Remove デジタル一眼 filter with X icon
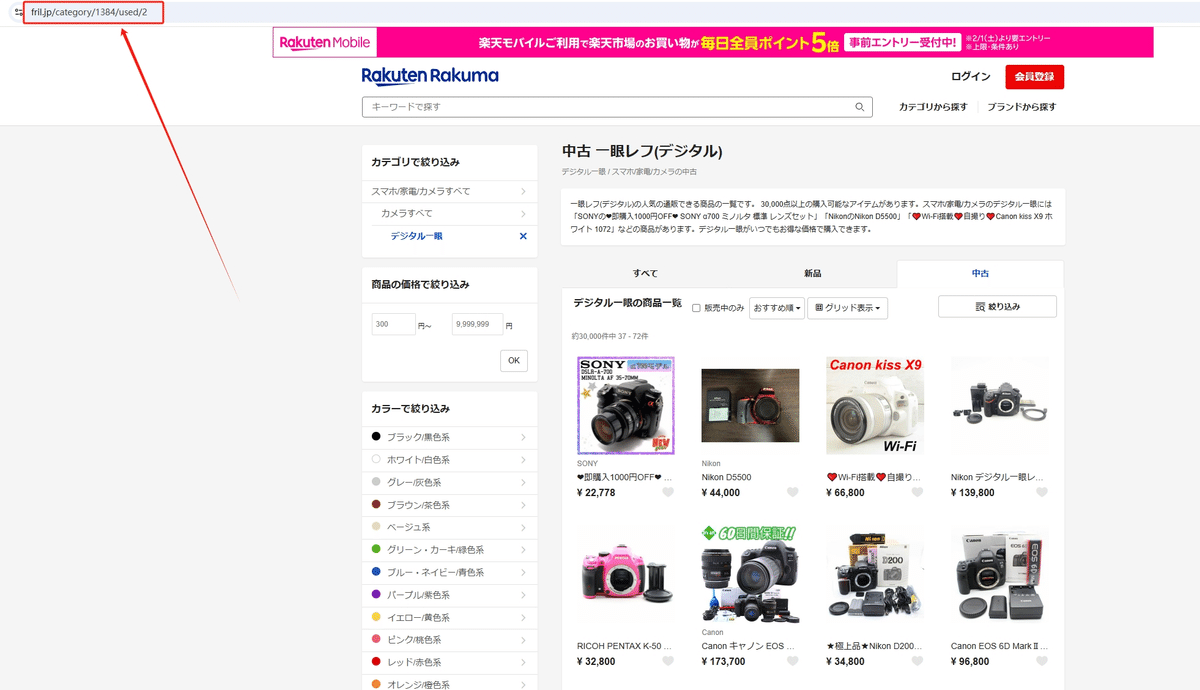 (x=522, y=236)
